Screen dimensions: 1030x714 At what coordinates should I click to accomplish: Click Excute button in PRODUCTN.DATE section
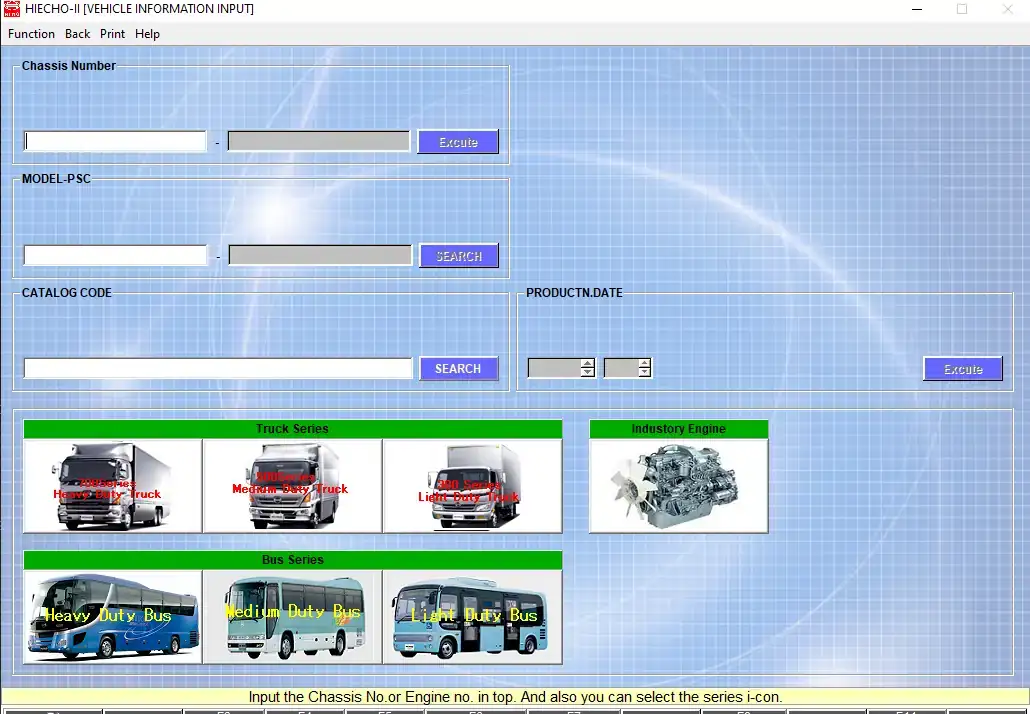pyautogui.click(x=963, y=369)
